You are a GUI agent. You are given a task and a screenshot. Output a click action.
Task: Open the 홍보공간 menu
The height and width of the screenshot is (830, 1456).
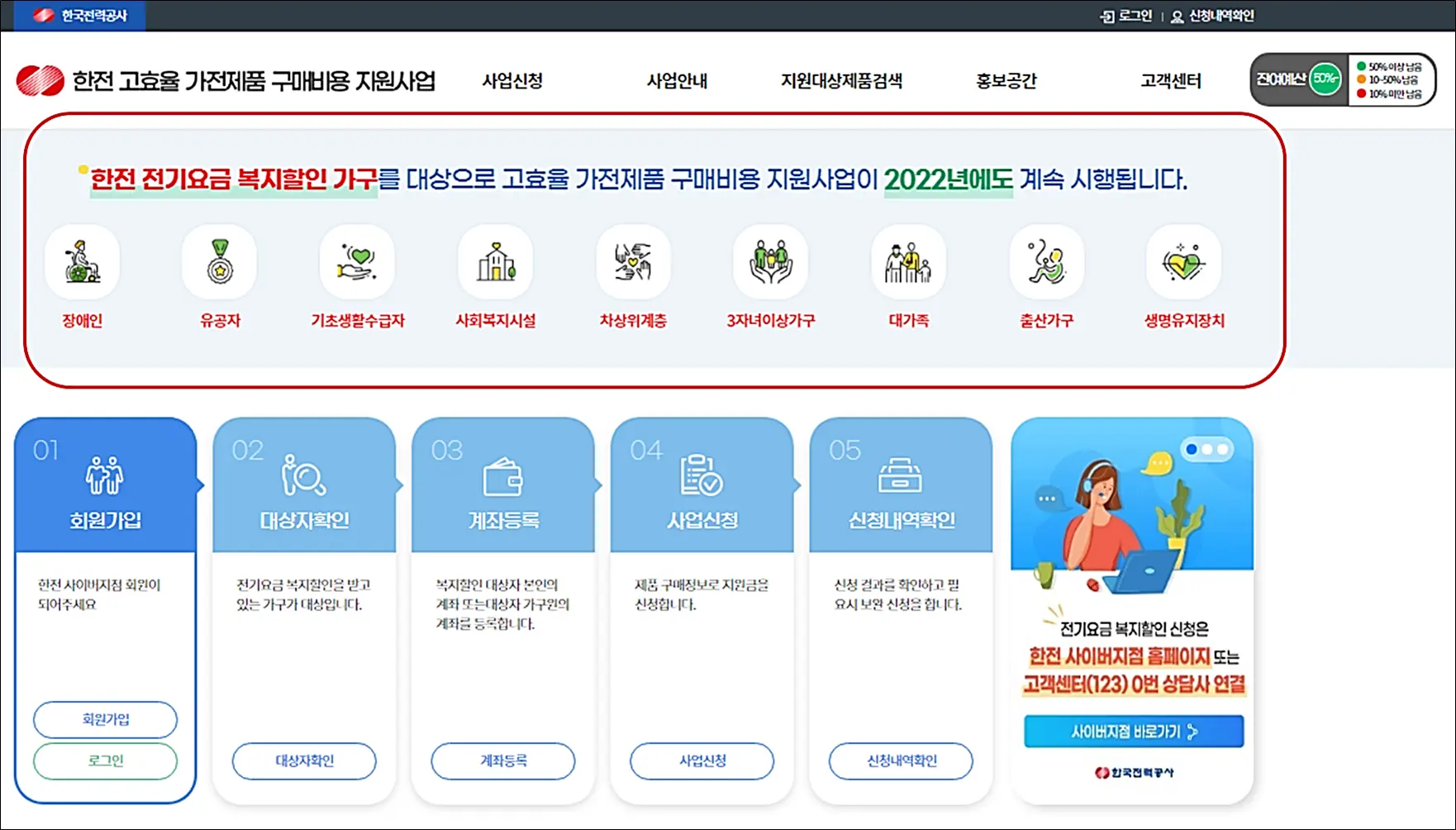tap(1006, 81)
